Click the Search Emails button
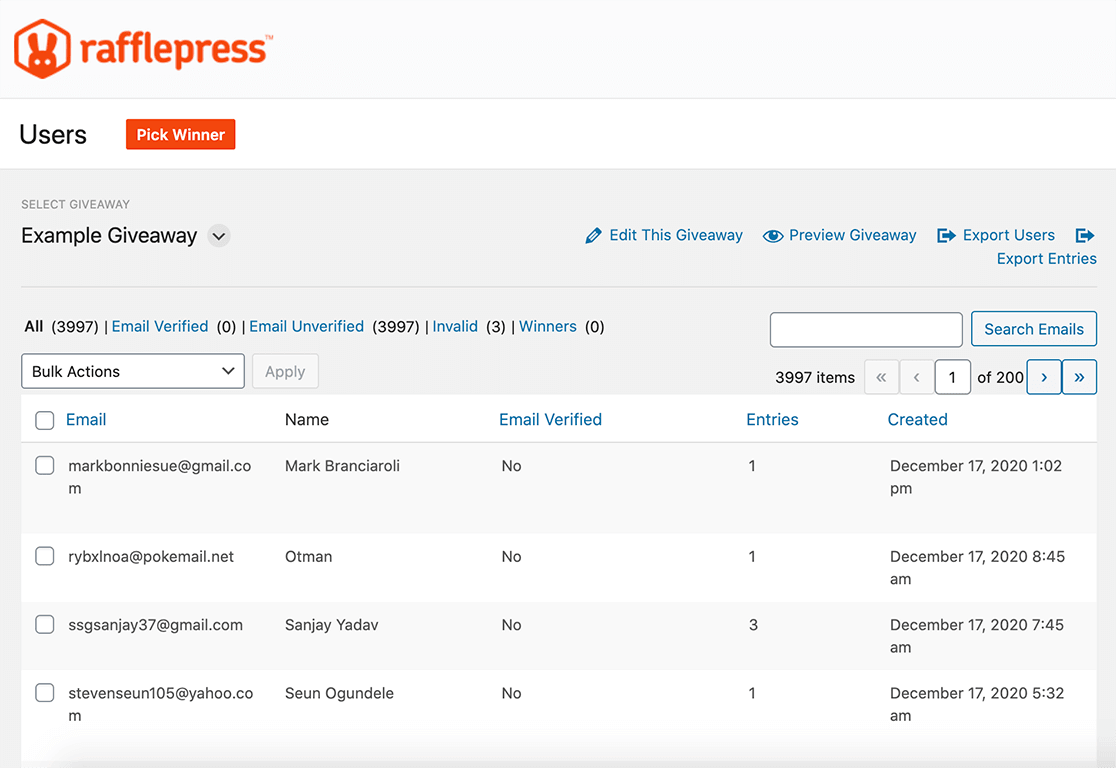Image resolution: width=1116 pixels, height=768 pixels. pos(1033,329)
